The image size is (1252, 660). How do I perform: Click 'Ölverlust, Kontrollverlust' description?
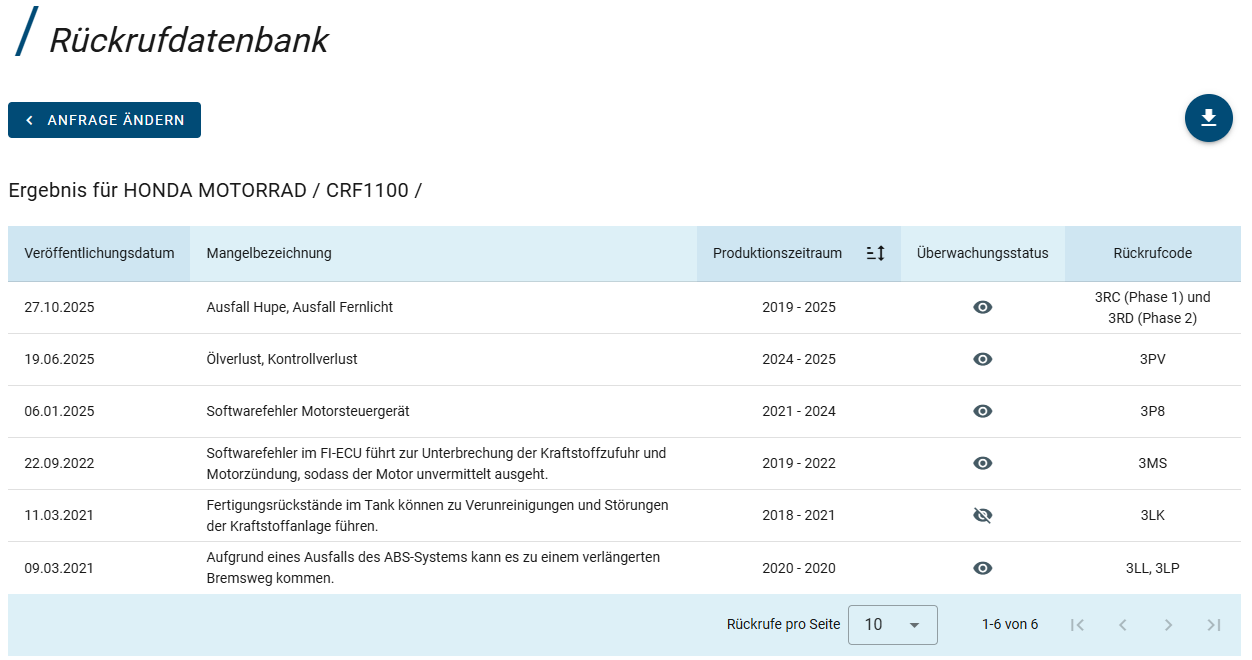click(282, 359)
